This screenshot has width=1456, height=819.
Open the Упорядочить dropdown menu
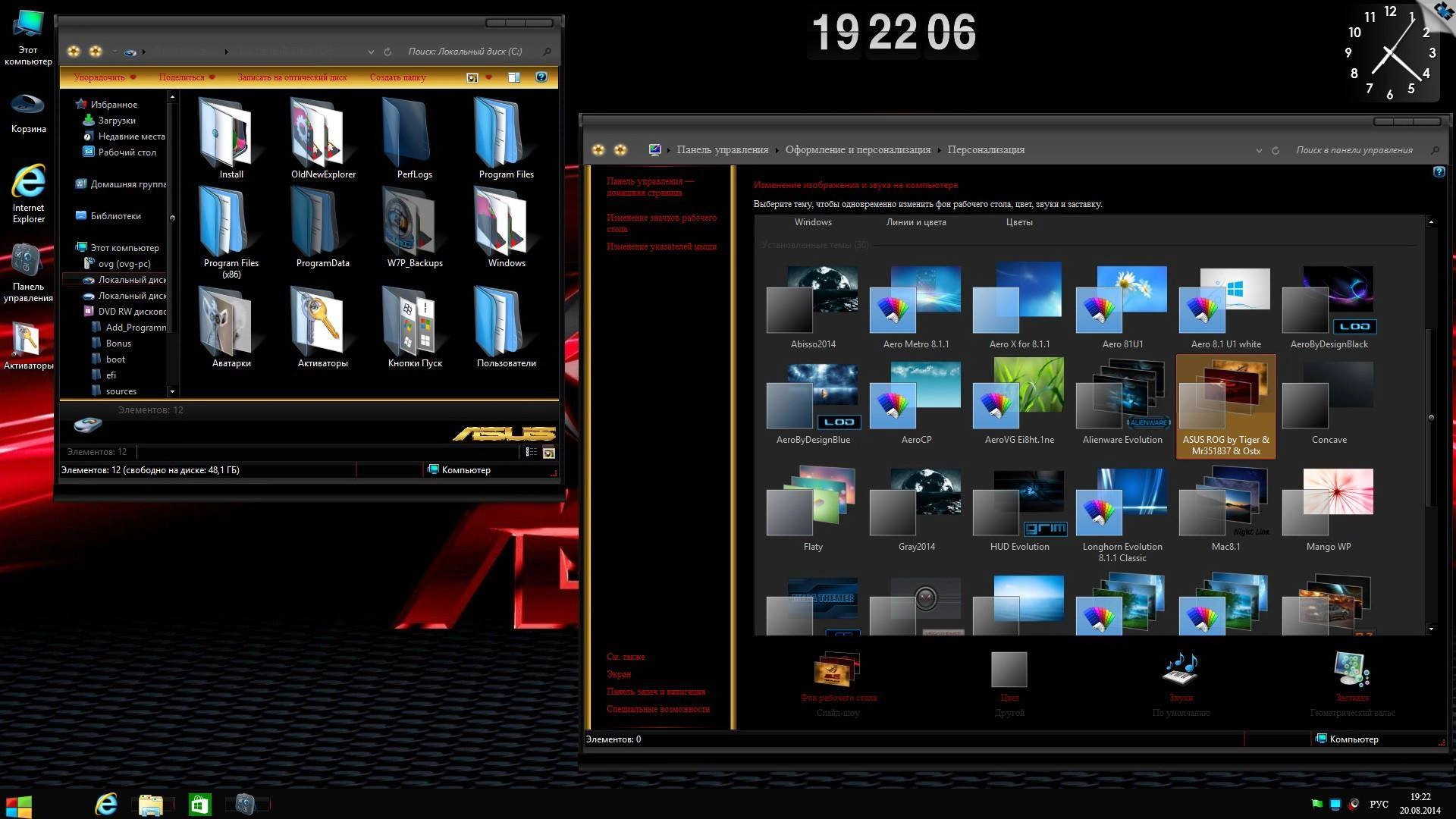(x=105, y=77)
